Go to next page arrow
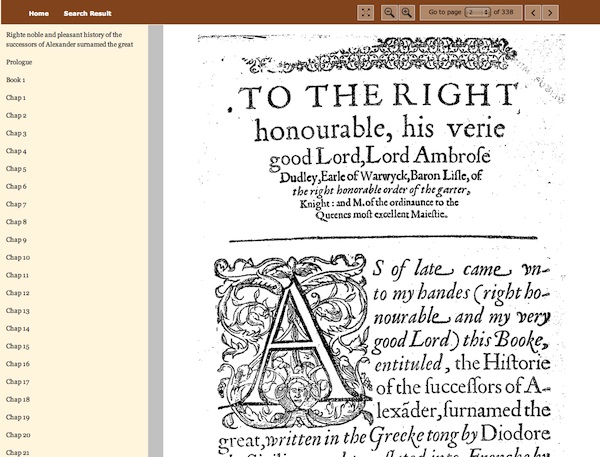The height and width of the screenshot is (457, 600). [x=550, y=13]
